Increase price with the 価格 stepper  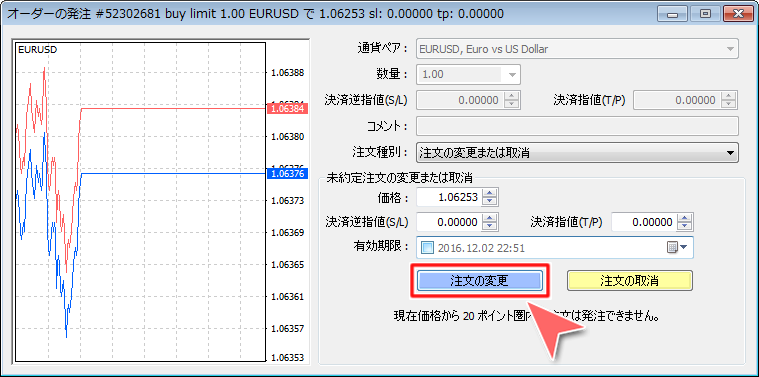tap(490, 194)
